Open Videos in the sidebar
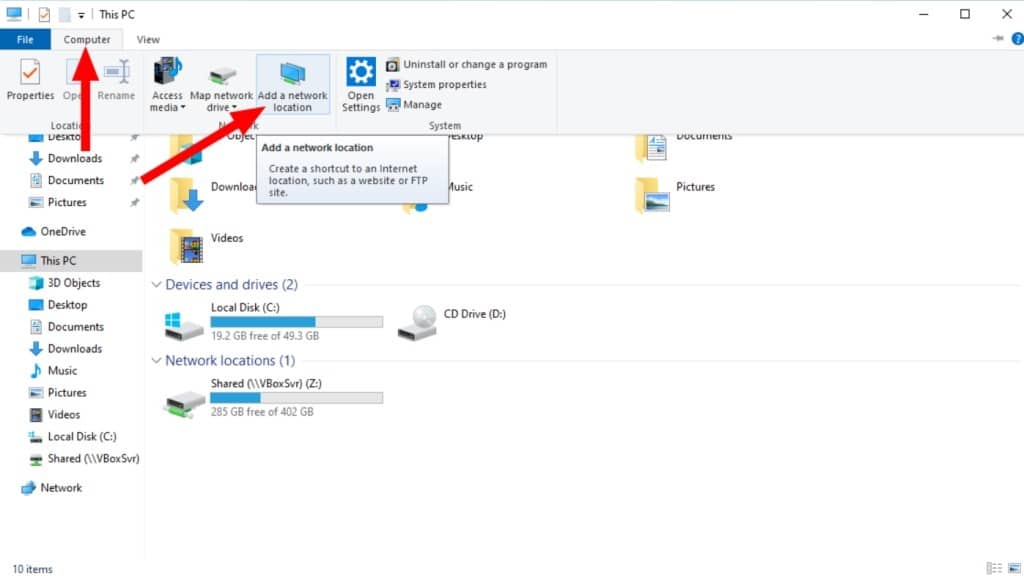1024x576 pixels. 63,415
